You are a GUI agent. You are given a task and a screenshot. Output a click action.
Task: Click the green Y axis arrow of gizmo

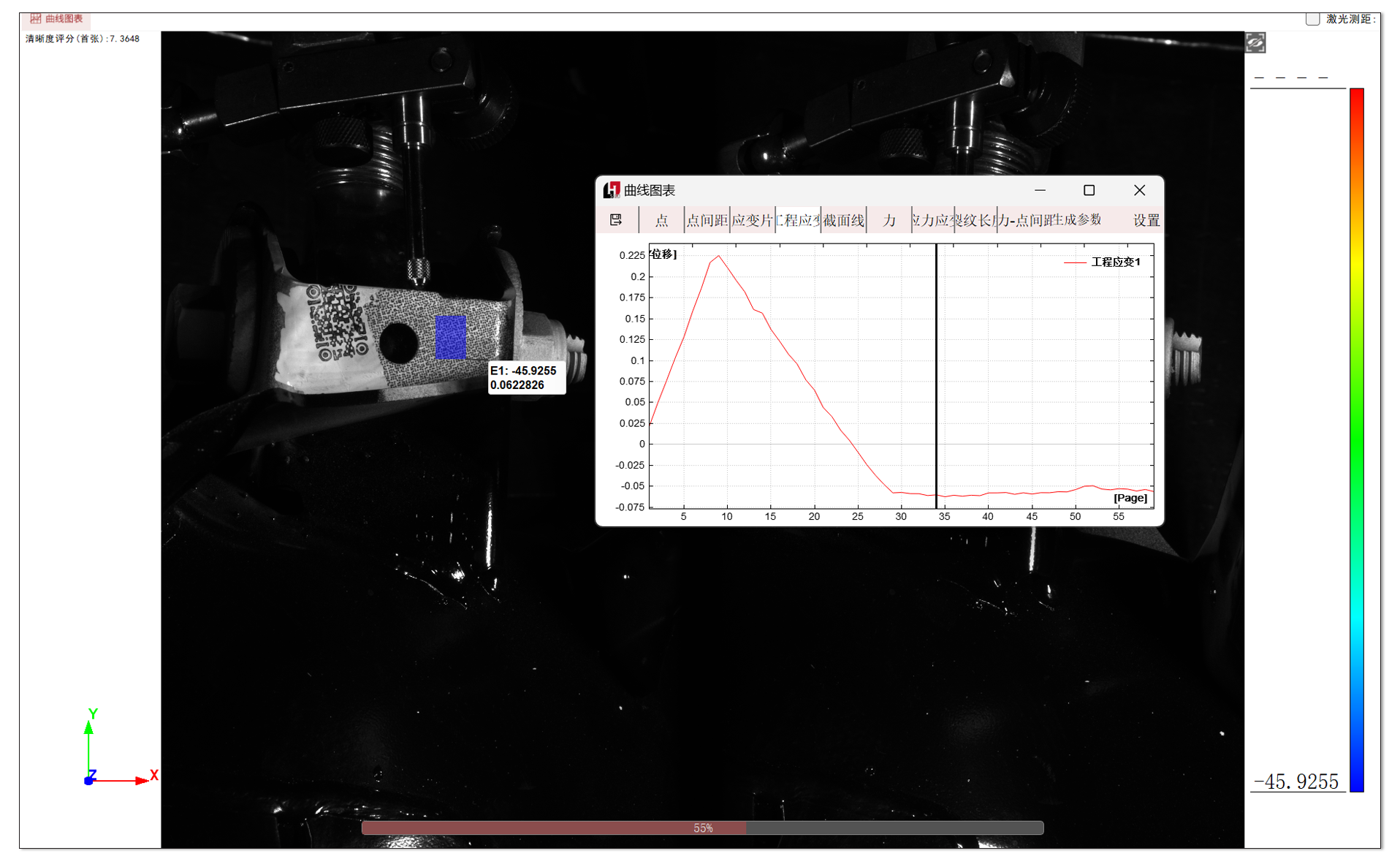[x=89, y=728]
